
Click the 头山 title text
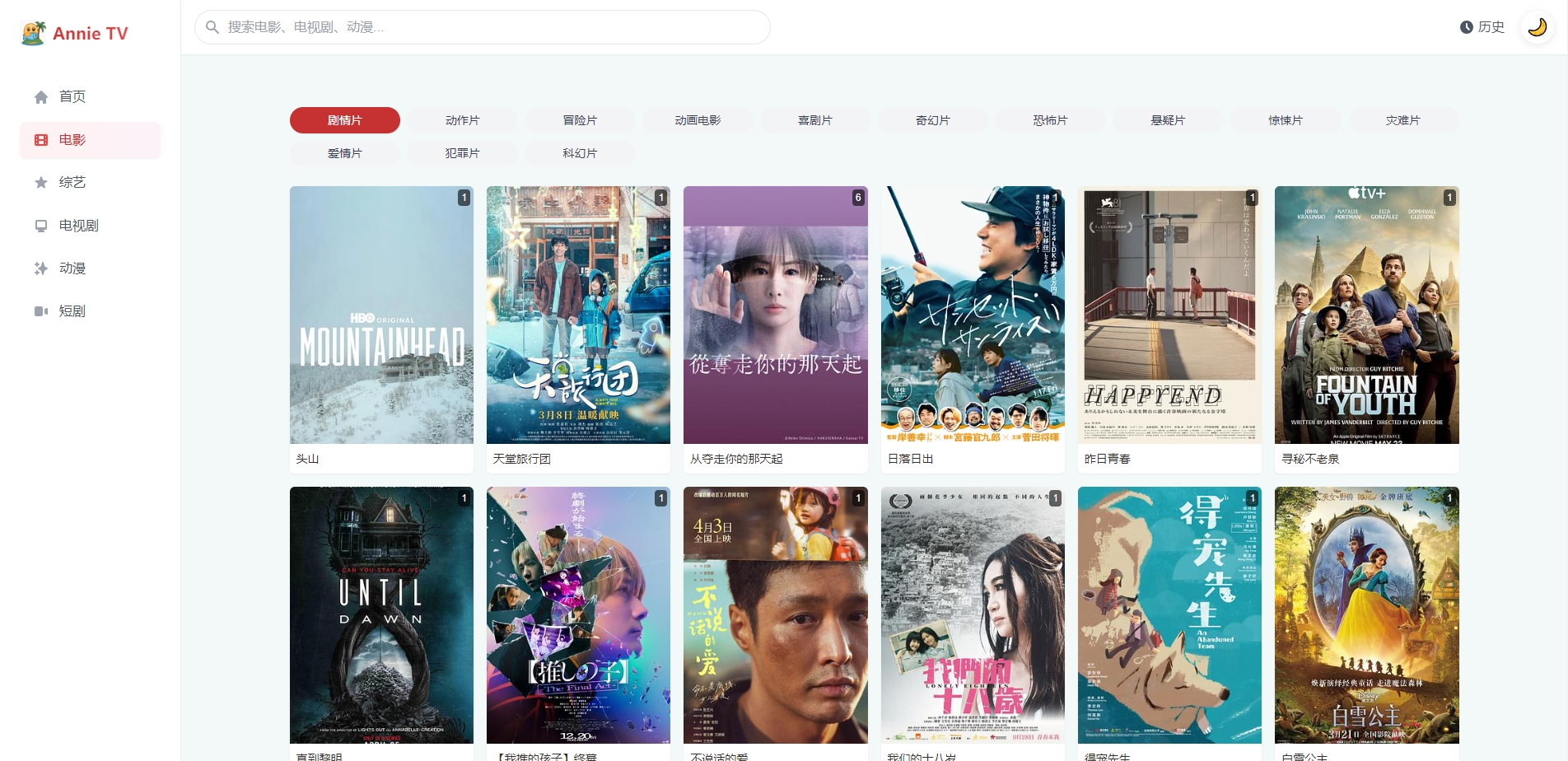click(308, 459)
